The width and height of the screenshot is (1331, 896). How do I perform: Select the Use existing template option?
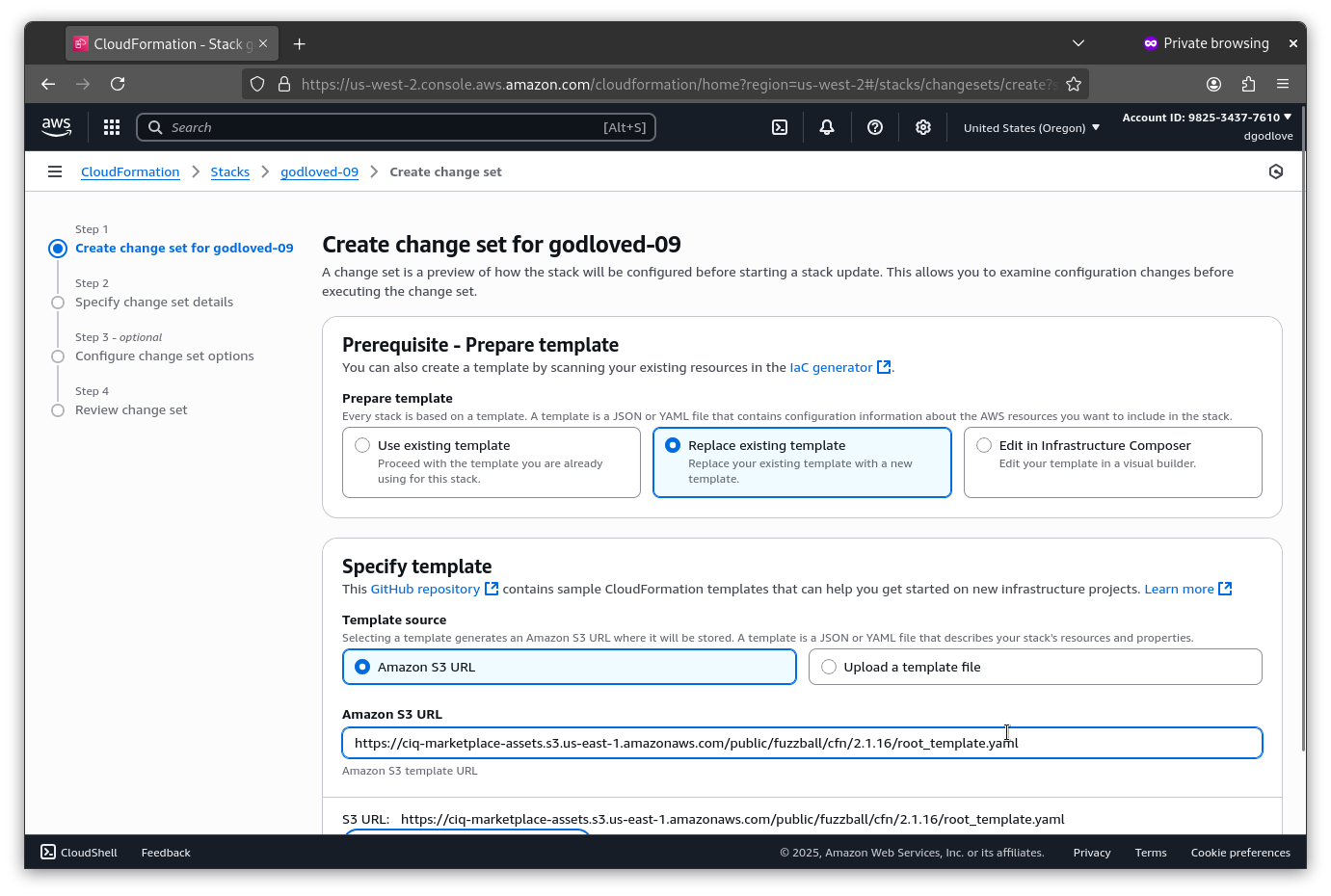(x=361, y=444)
